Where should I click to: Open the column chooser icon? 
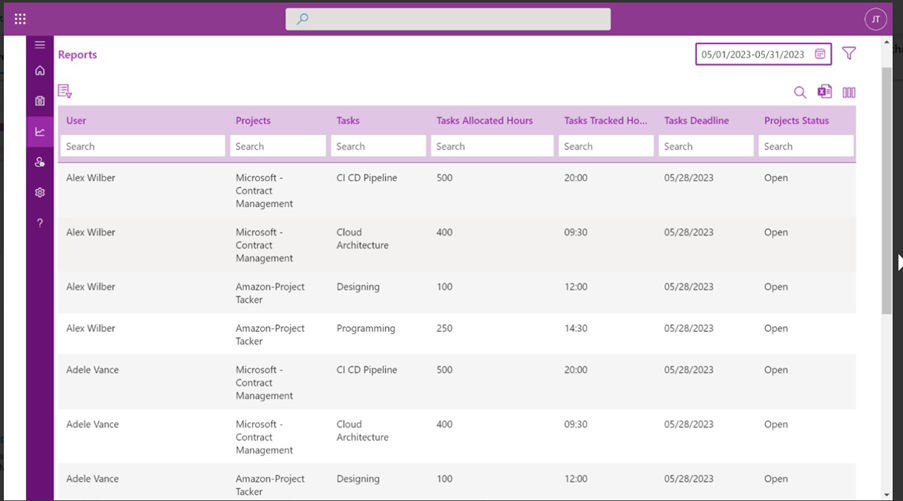849,93
